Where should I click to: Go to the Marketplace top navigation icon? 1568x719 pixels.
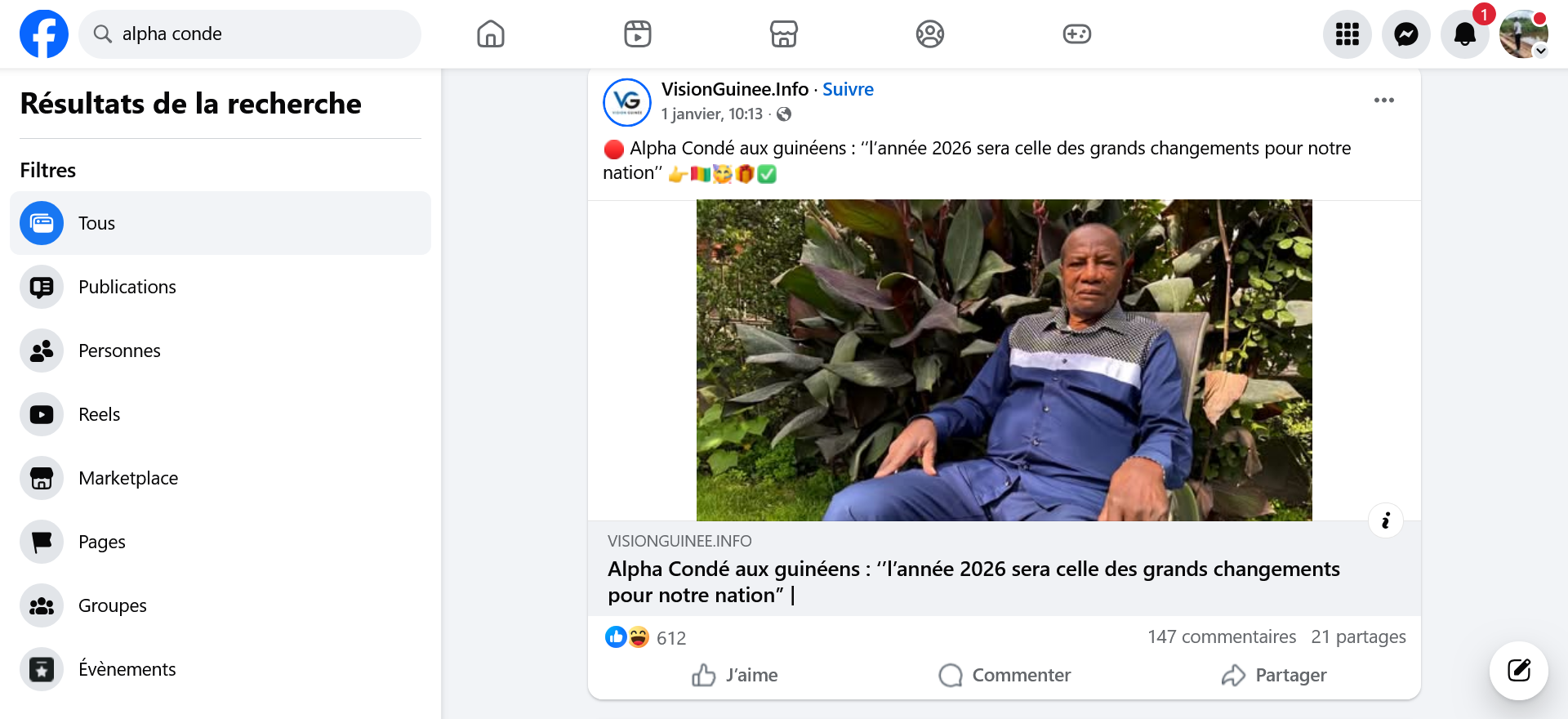click(783, 34)
